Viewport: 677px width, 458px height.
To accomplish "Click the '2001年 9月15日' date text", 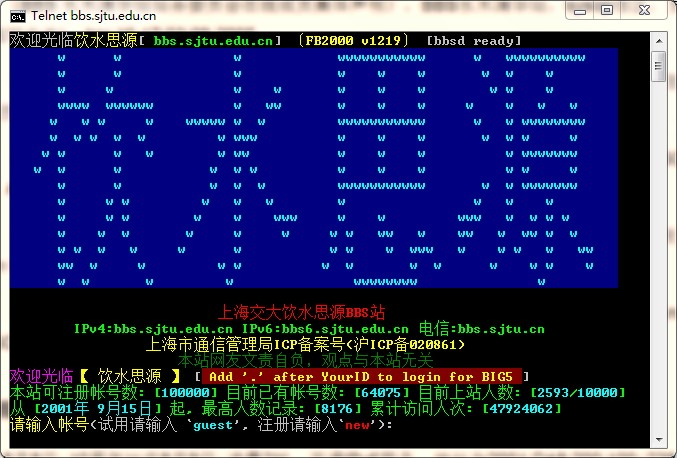I will tap(97, 408).
